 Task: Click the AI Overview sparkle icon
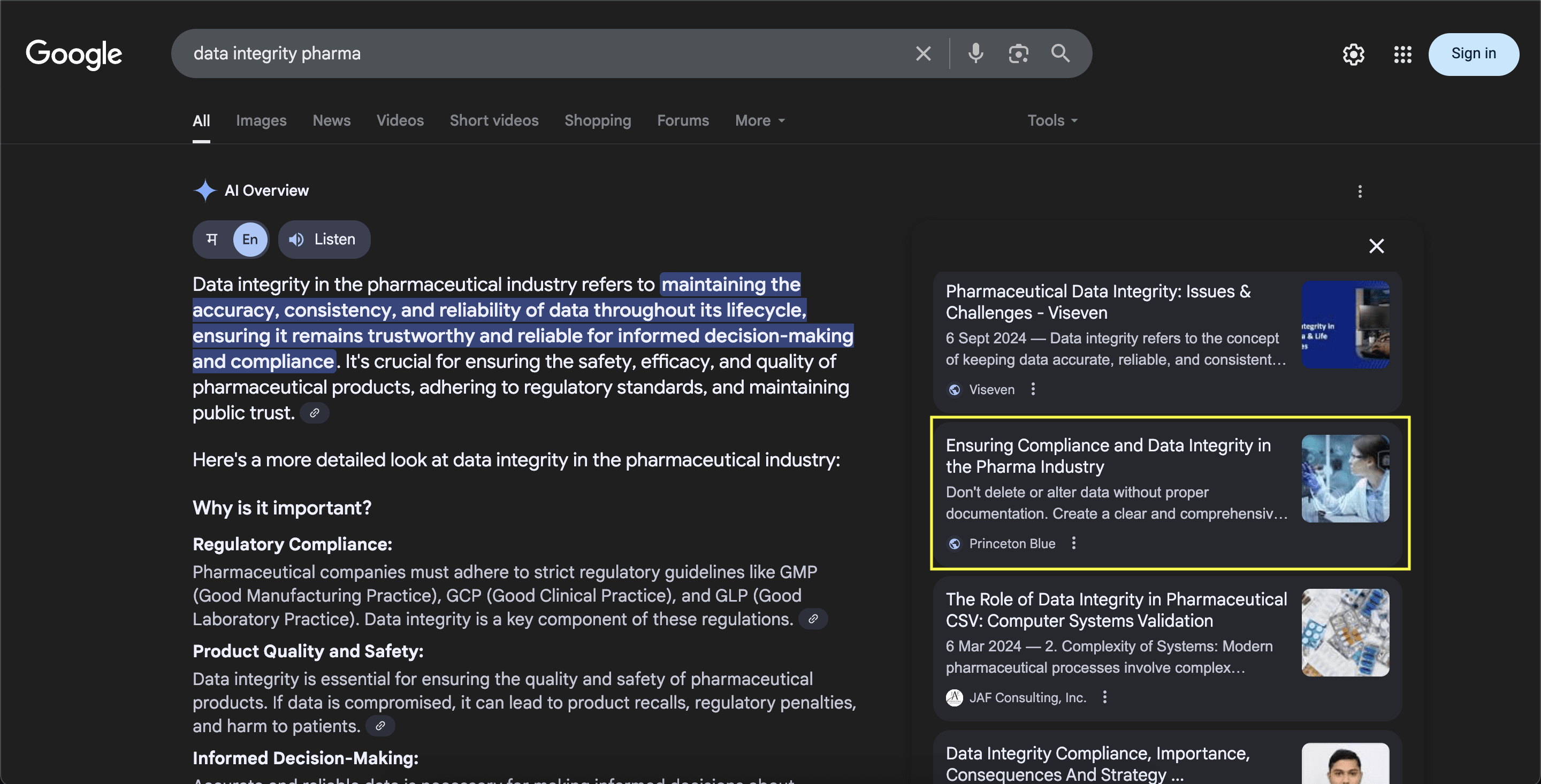pyautogui.click(x=204, y=191)
